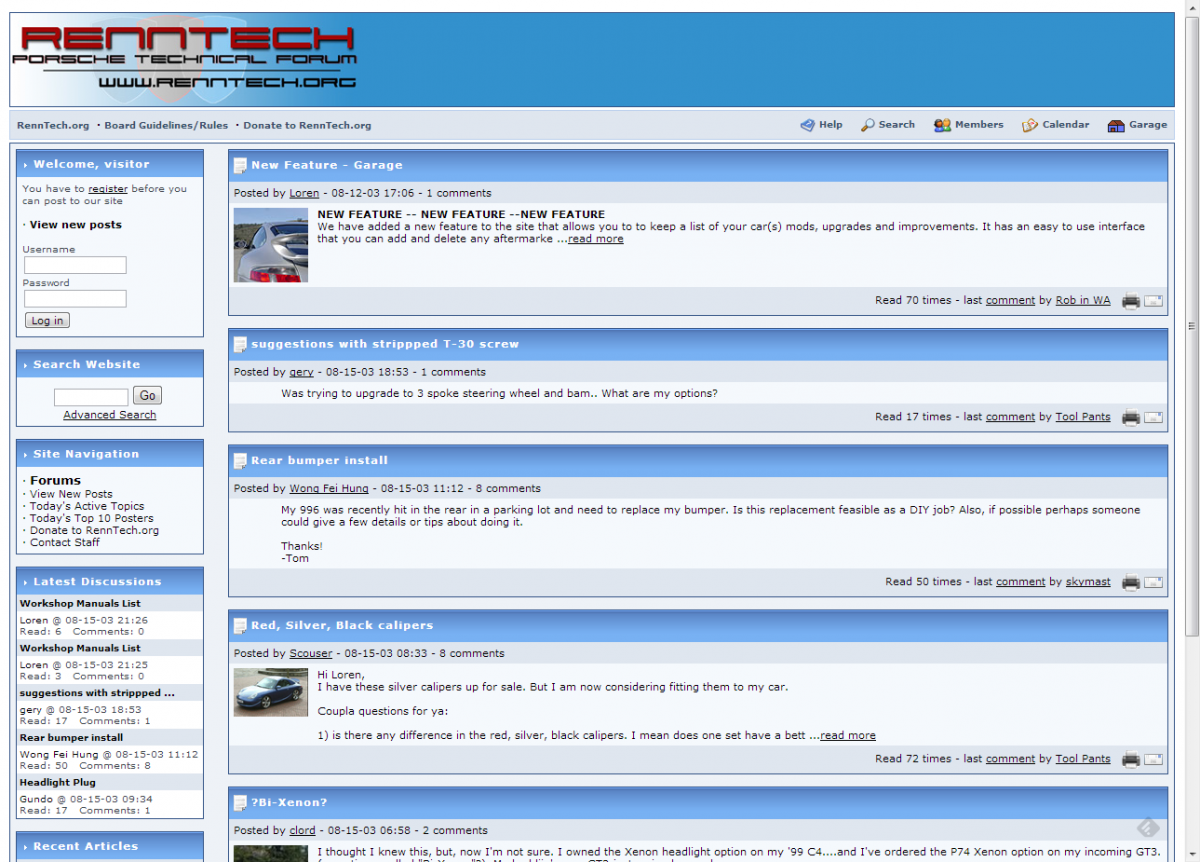Open the Advanced Search link

(x=110, y=415)
